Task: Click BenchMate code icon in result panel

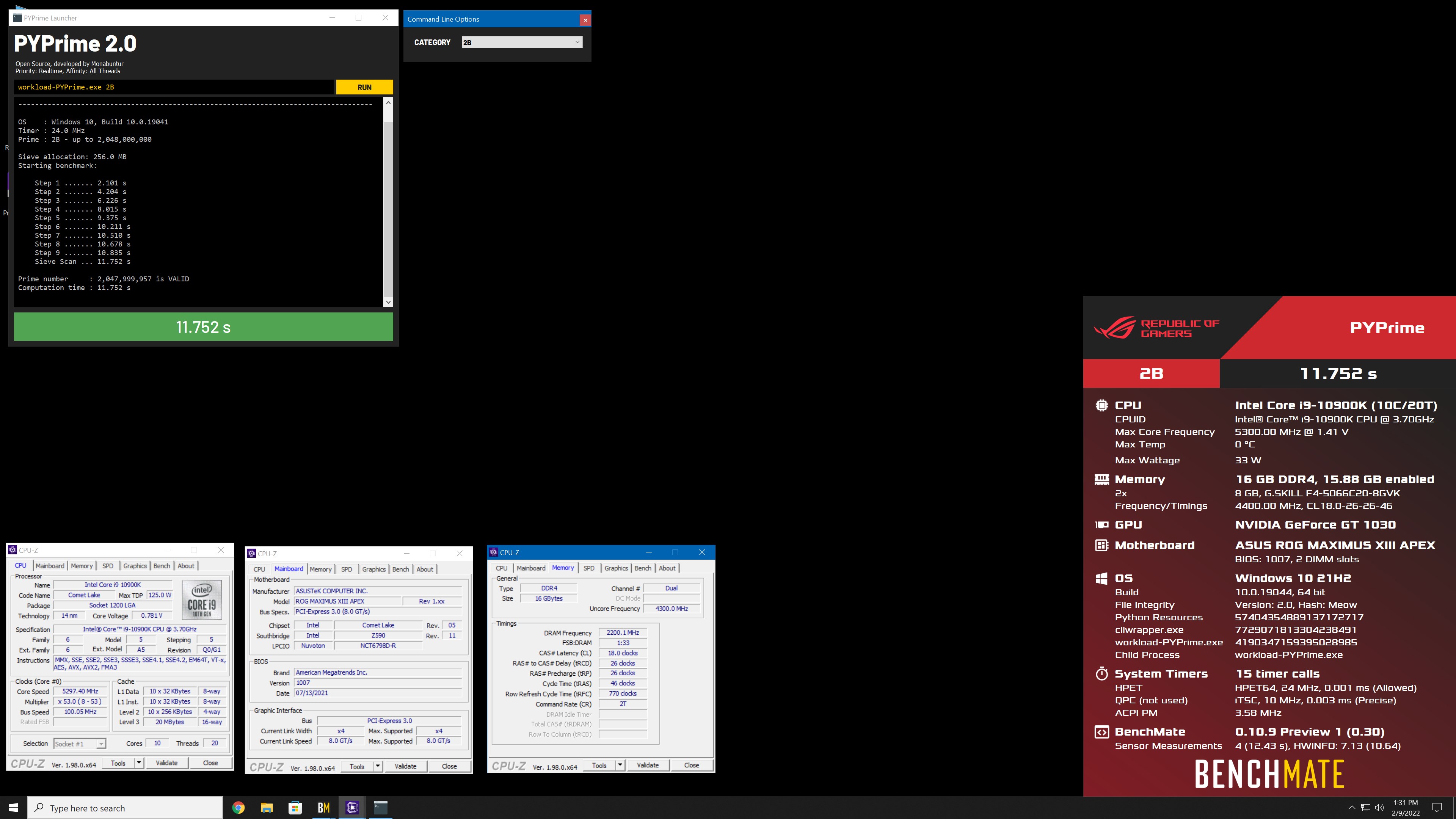Action: coord(1101,733)
